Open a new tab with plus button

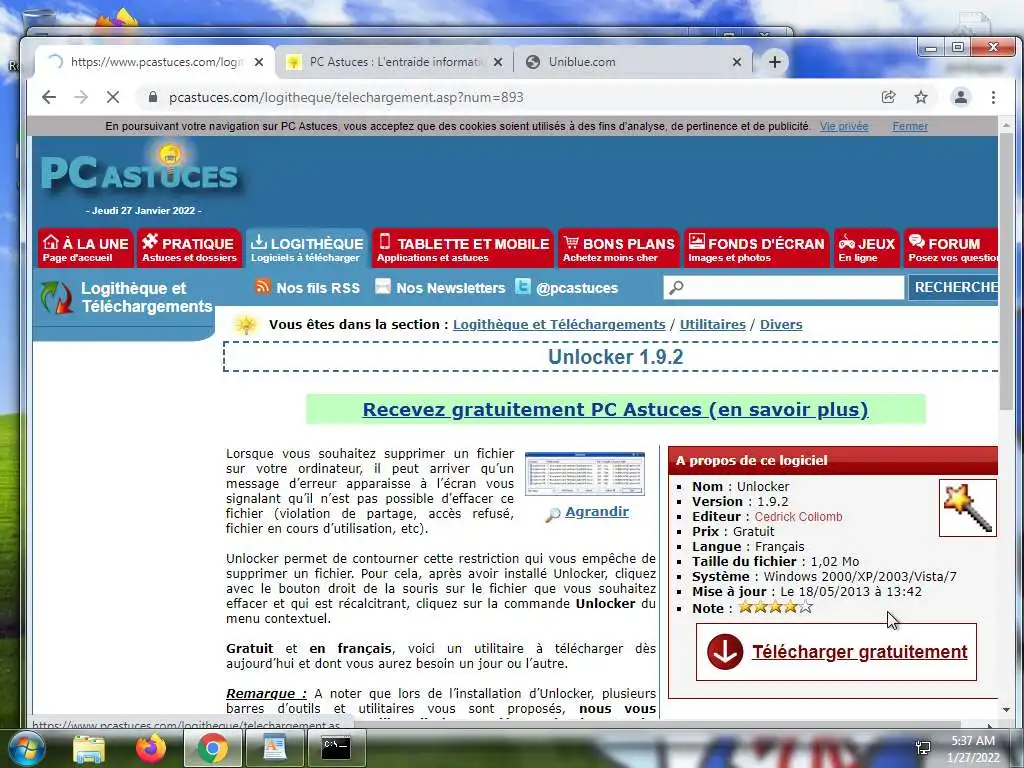pyautogui.click(x=775, y=62)
